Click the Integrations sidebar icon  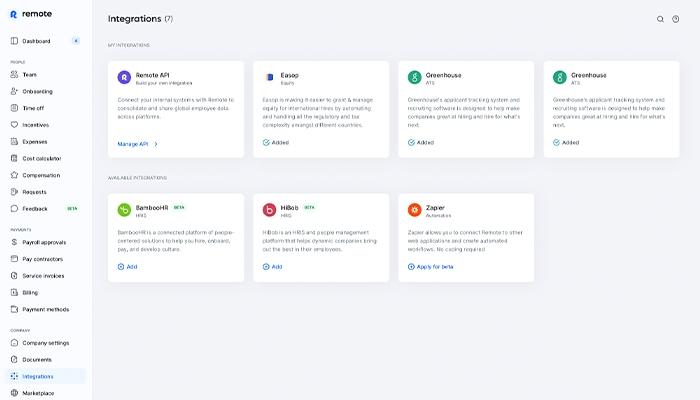point(14,376)
